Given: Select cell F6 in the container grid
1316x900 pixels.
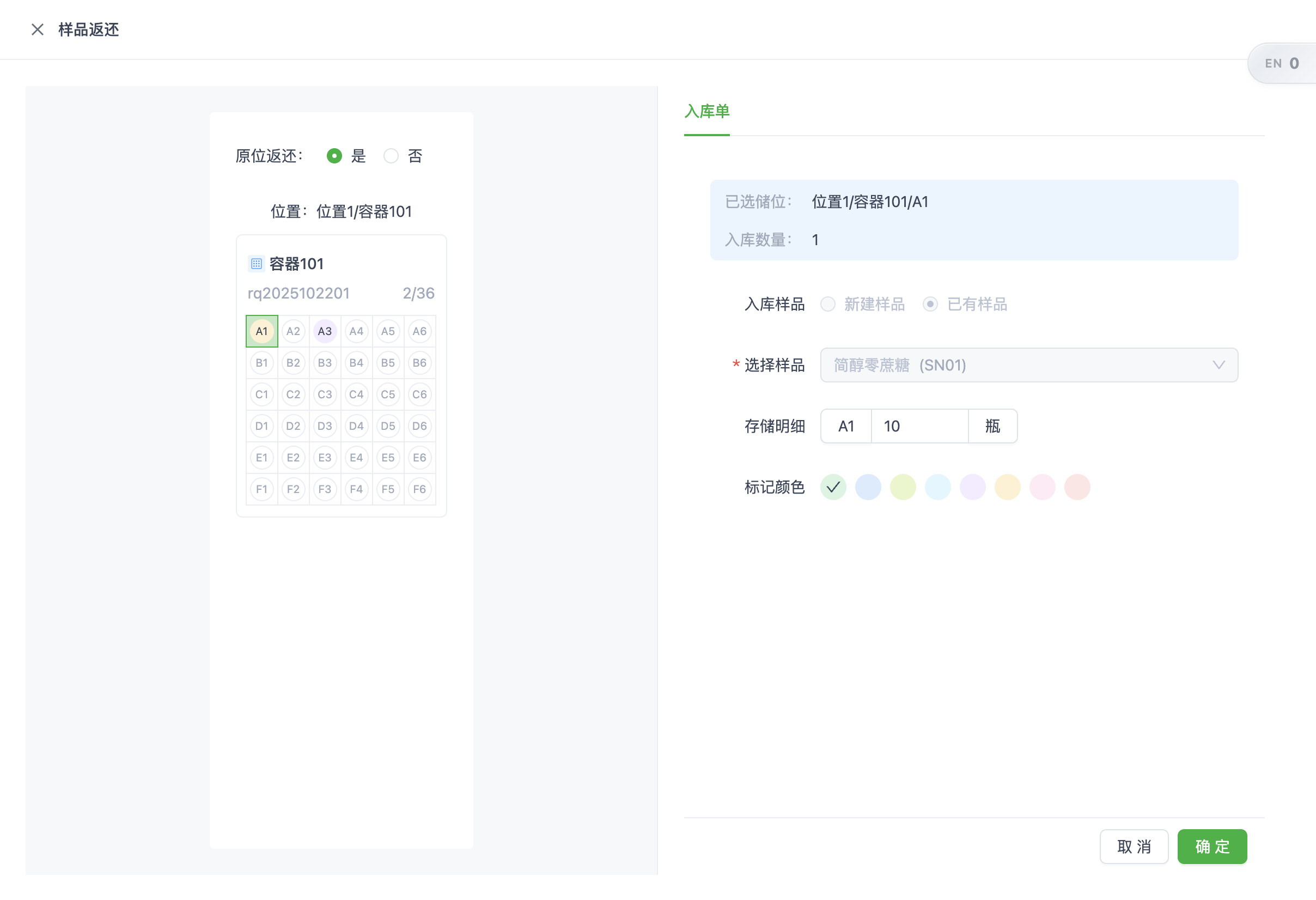Looking at the screenshot, I should pyautogui.click(x=419, y=489).
